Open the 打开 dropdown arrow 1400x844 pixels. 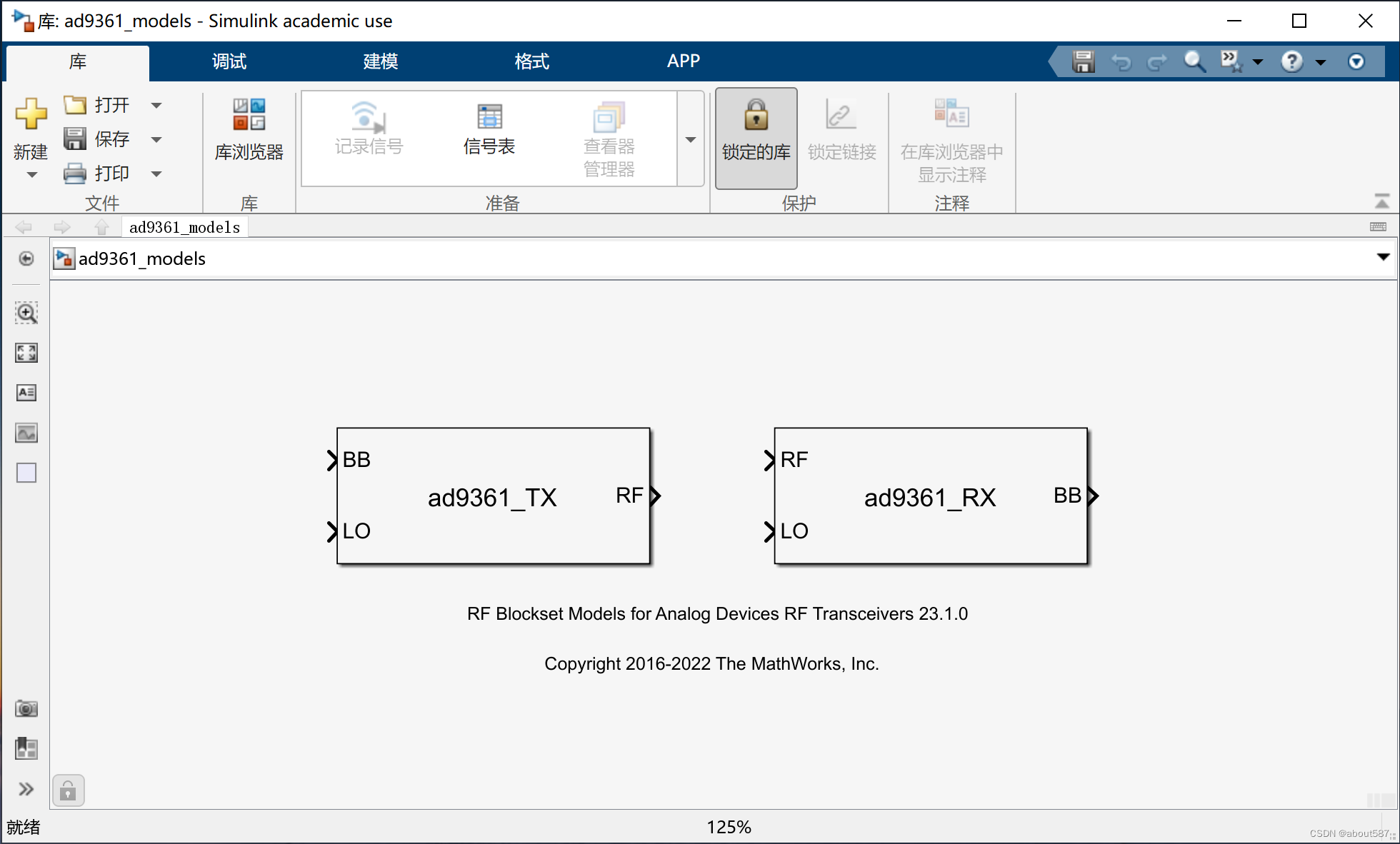pyautogui.click(x=156, y=104)
